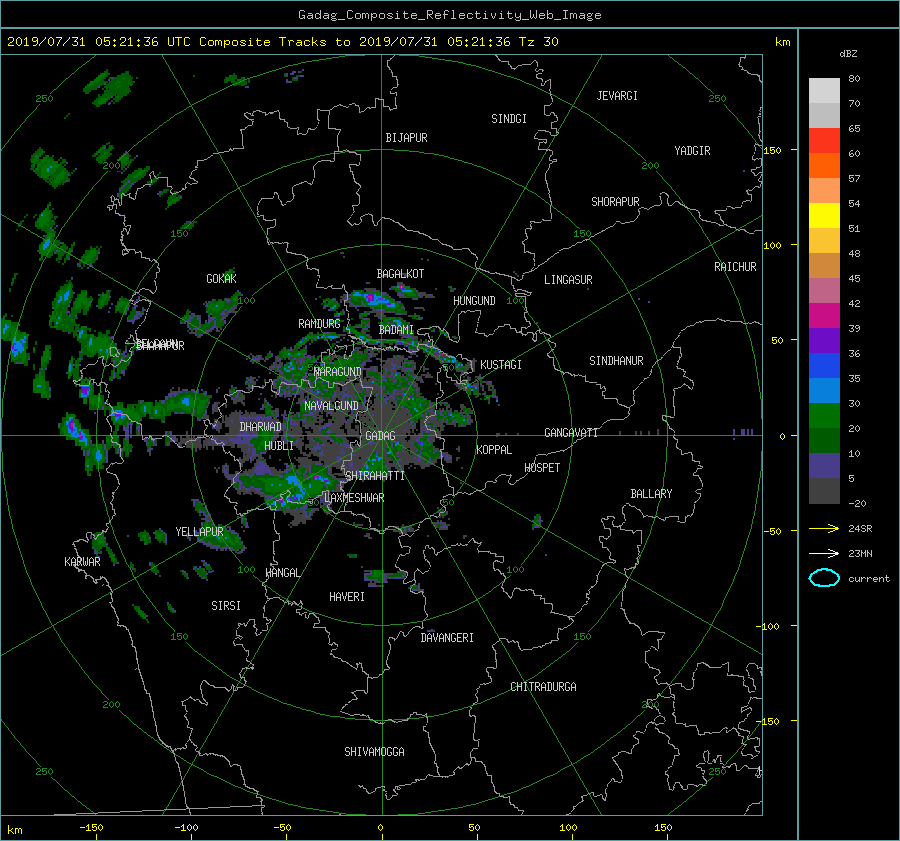
Task: Click the 23MN legend label
Action: coord(860,554)
